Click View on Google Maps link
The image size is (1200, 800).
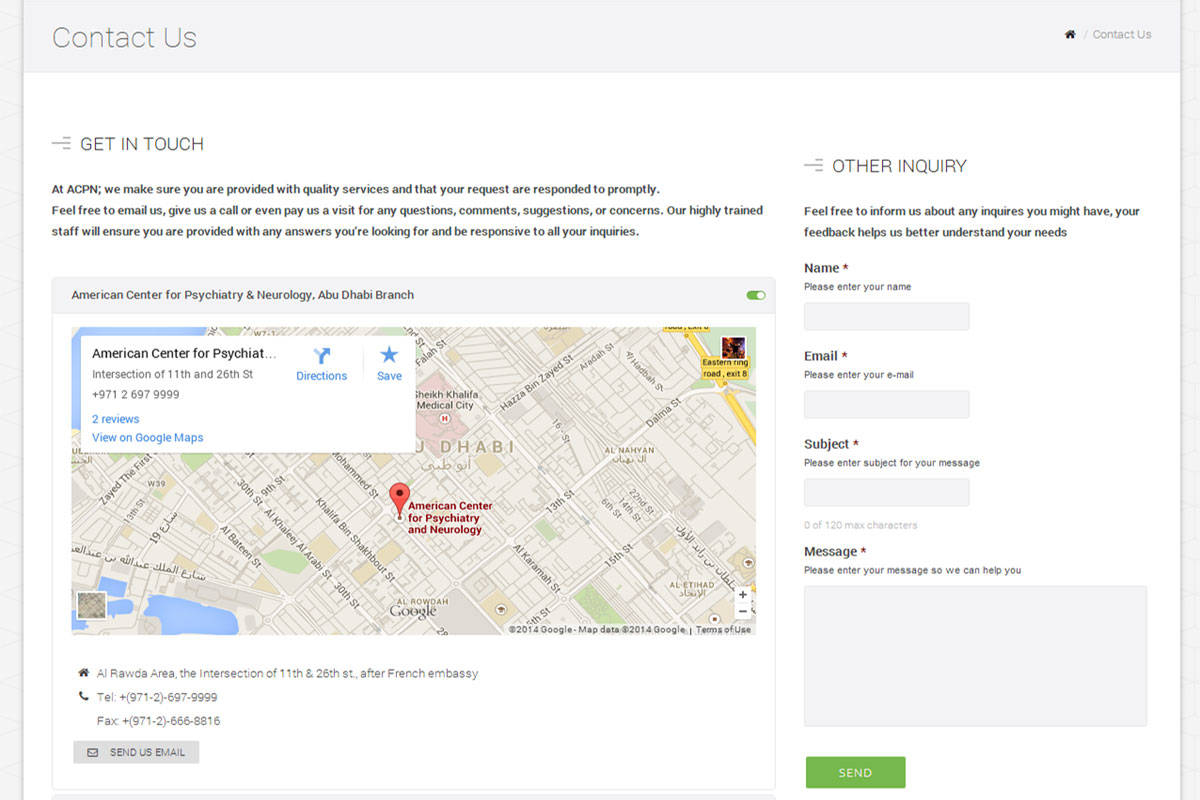pyautogui.click(x=148, y=437)
